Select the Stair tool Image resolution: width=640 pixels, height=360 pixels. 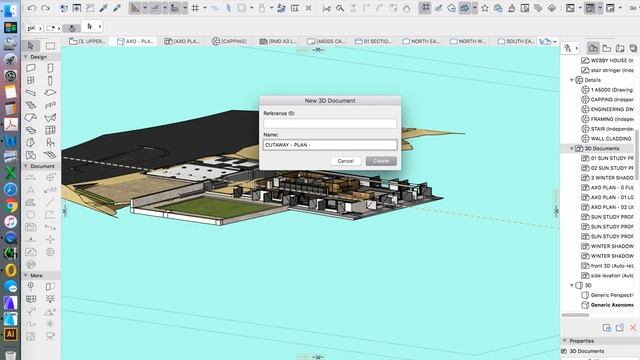31,105
